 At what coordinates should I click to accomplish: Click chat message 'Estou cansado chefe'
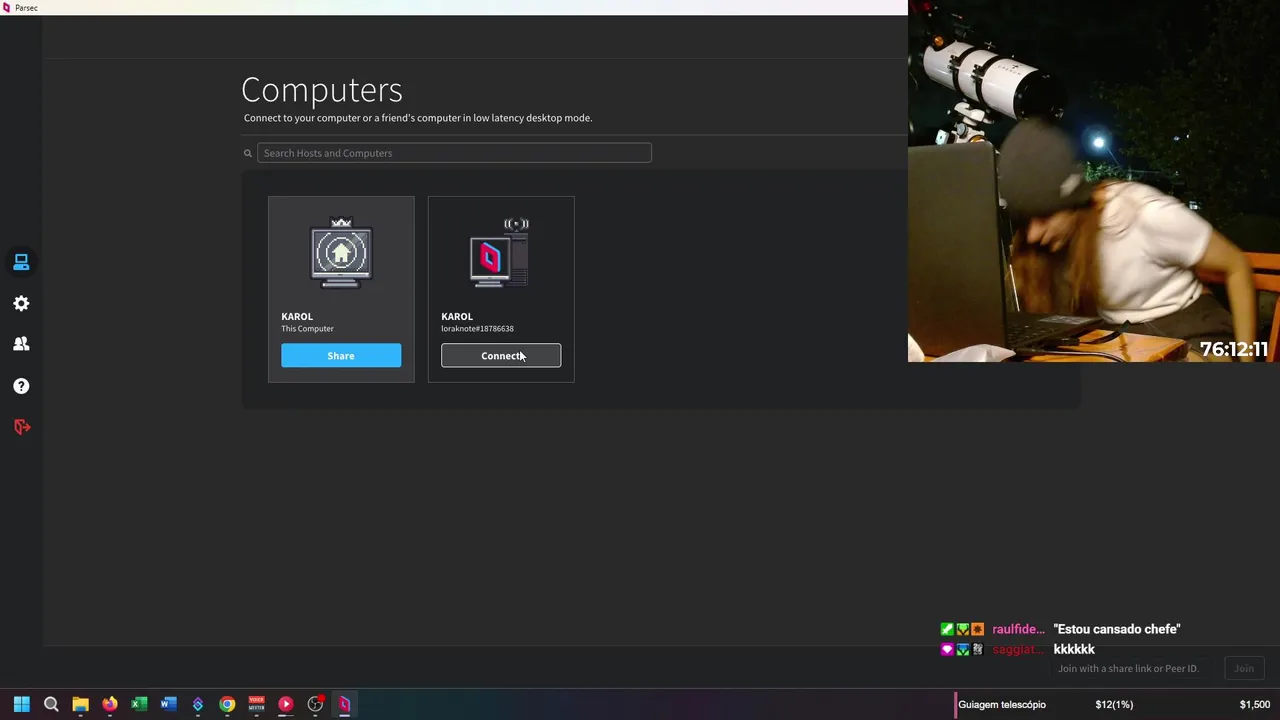(1117, 629)
